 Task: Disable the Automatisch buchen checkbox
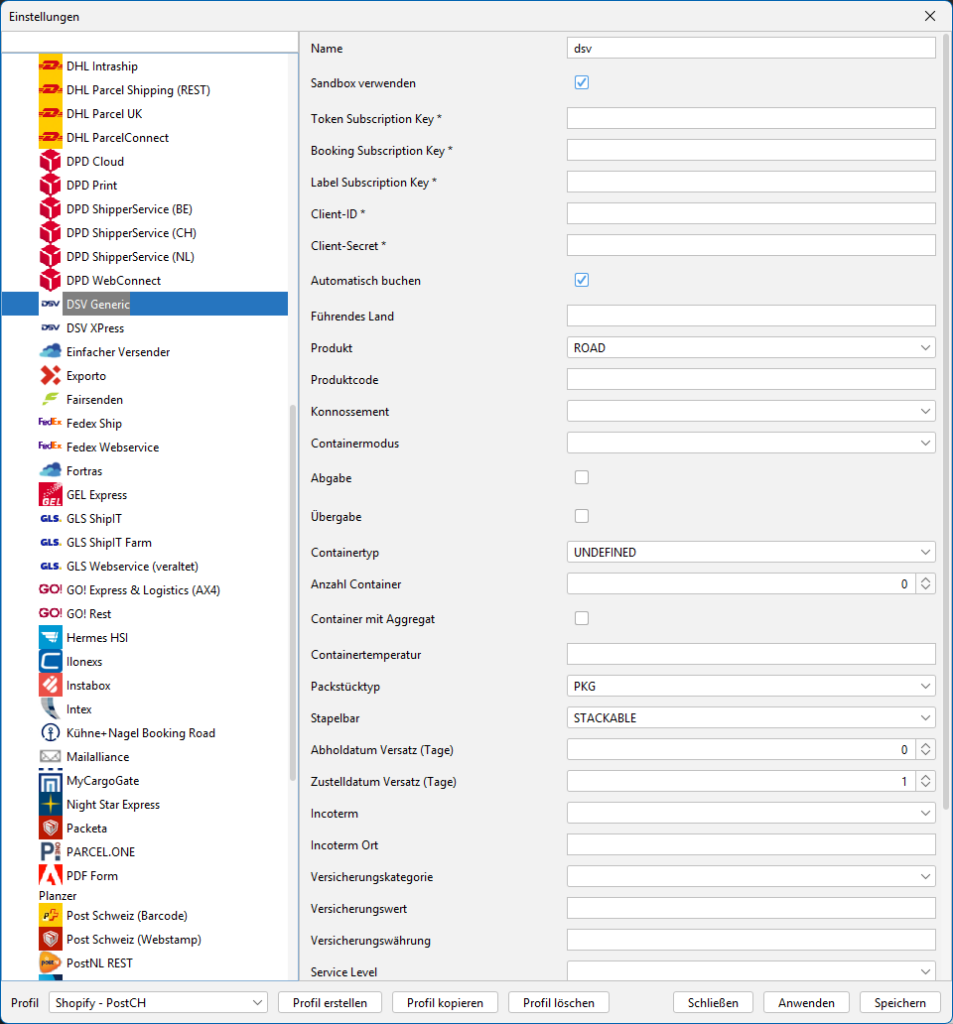click(581, 280)
